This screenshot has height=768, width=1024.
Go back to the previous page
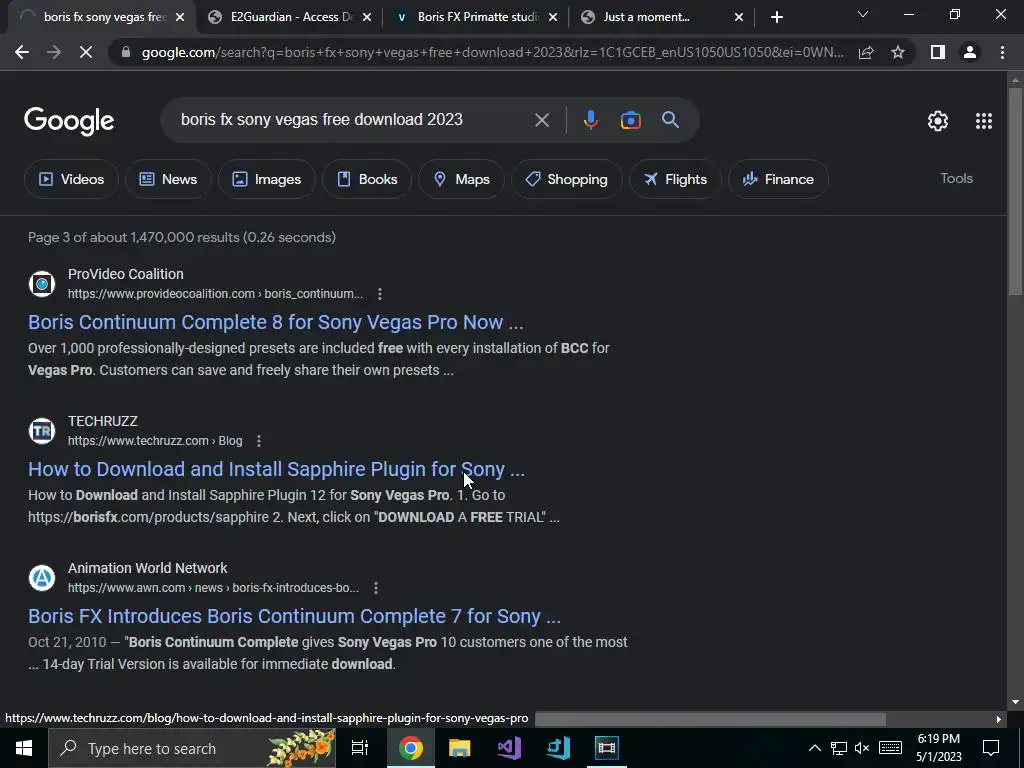(22, 52)
